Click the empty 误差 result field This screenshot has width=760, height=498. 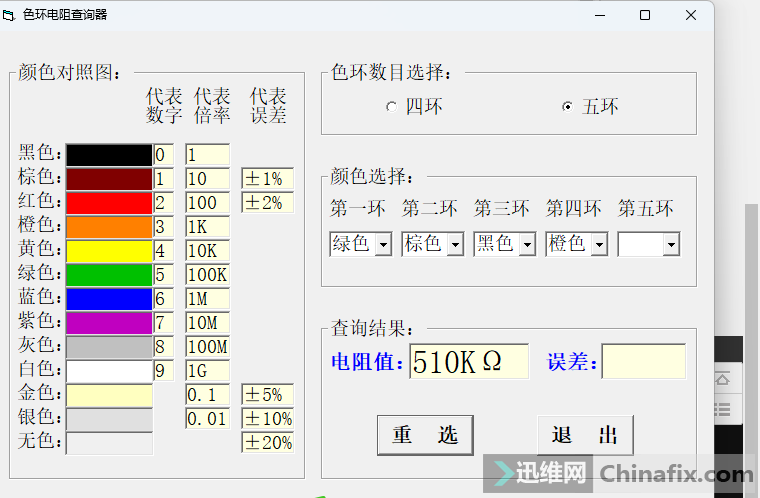click(644, 361)
